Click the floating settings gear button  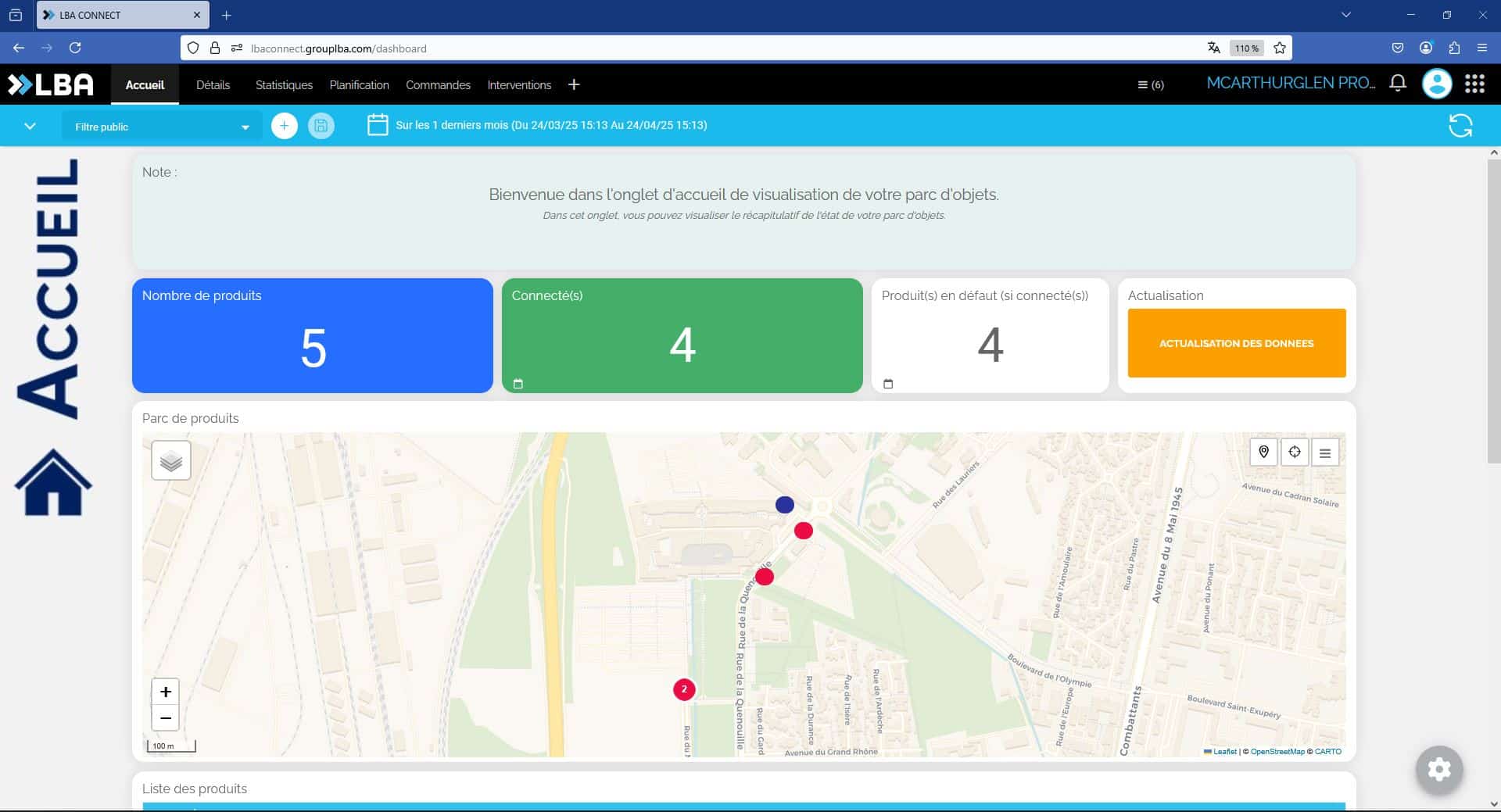tap(1438, 769)
